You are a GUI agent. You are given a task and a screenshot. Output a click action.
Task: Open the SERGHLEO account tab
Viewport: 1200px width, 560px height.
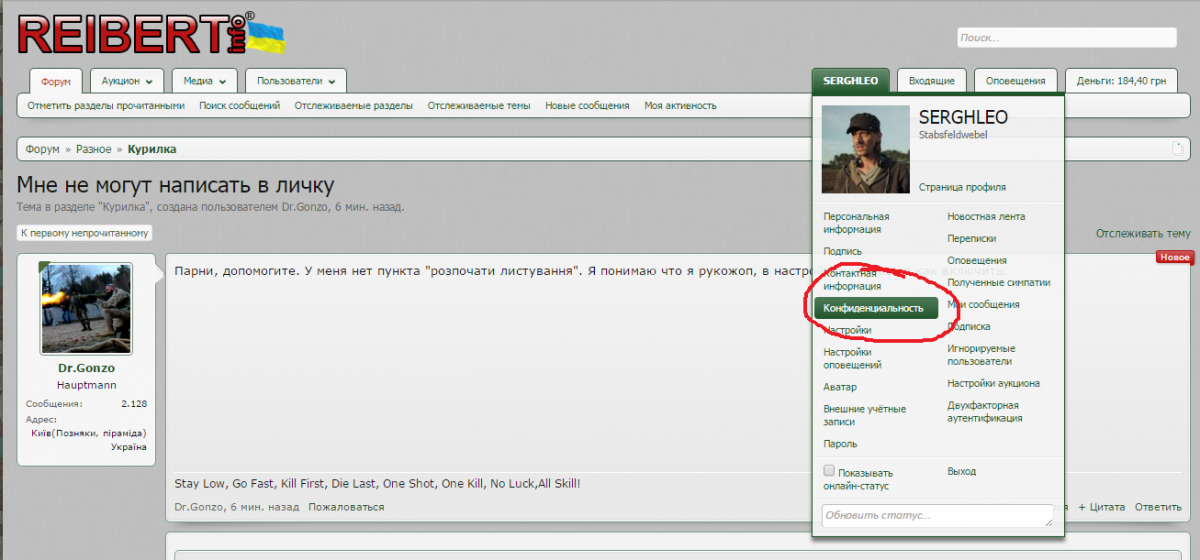point(851,81)
